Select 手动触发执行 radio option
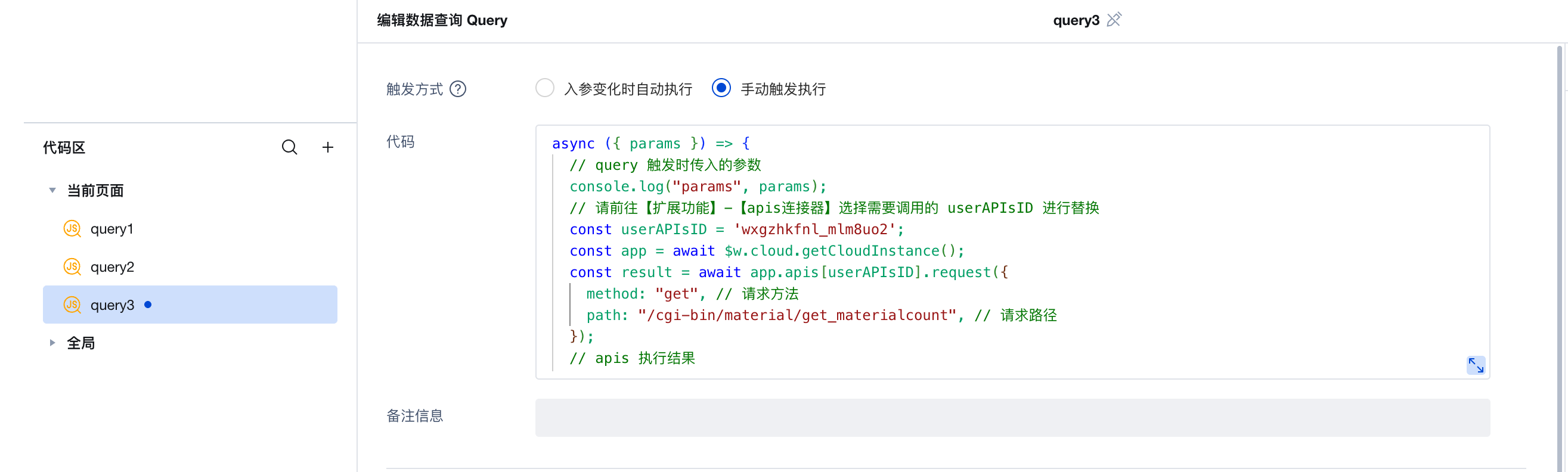The height and width of the screenshot is (472, 1568). [x=721, y=88]
